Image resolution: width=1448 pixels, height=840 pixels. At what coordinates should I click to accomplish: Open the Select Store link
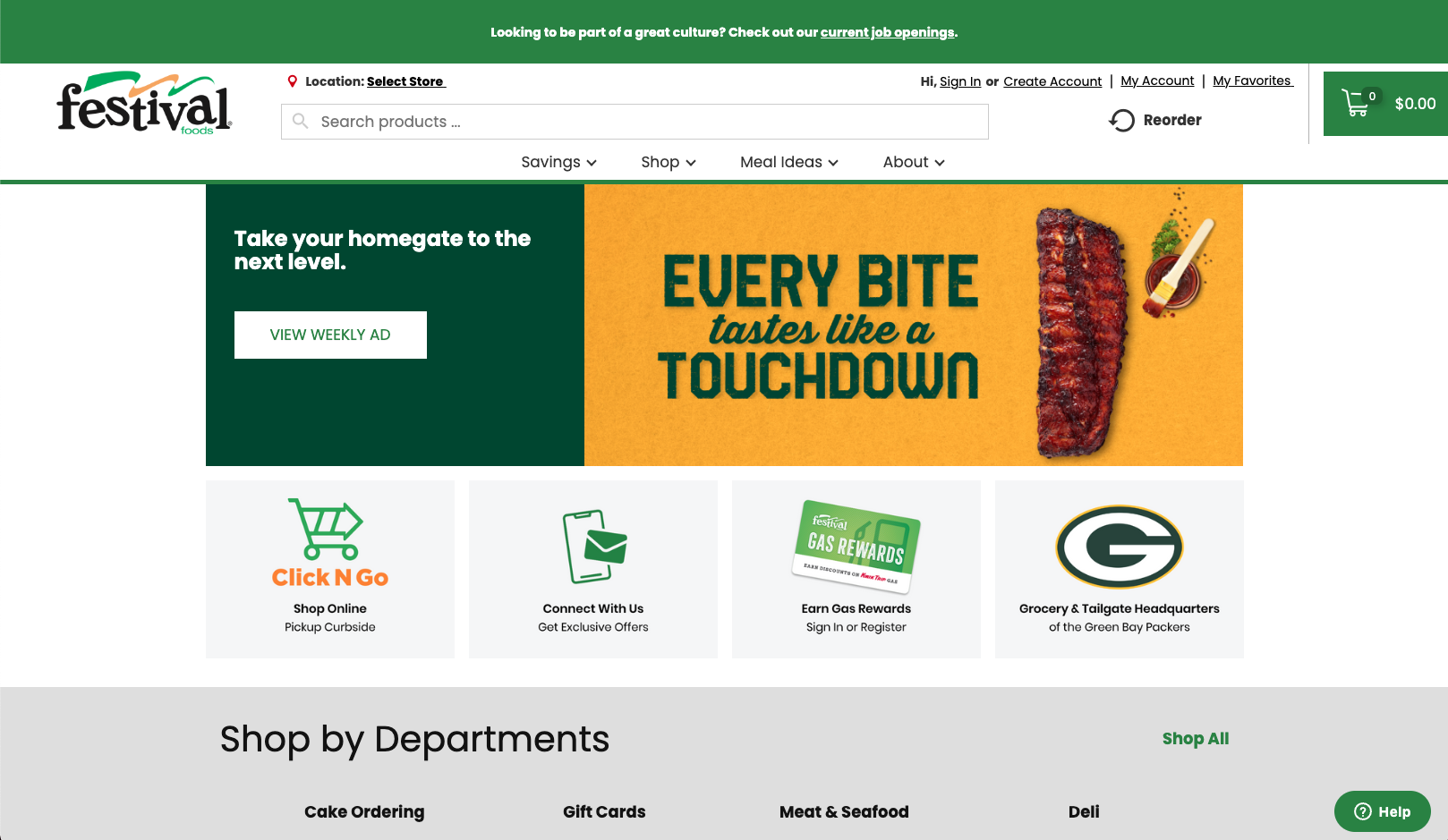point(405,81)
